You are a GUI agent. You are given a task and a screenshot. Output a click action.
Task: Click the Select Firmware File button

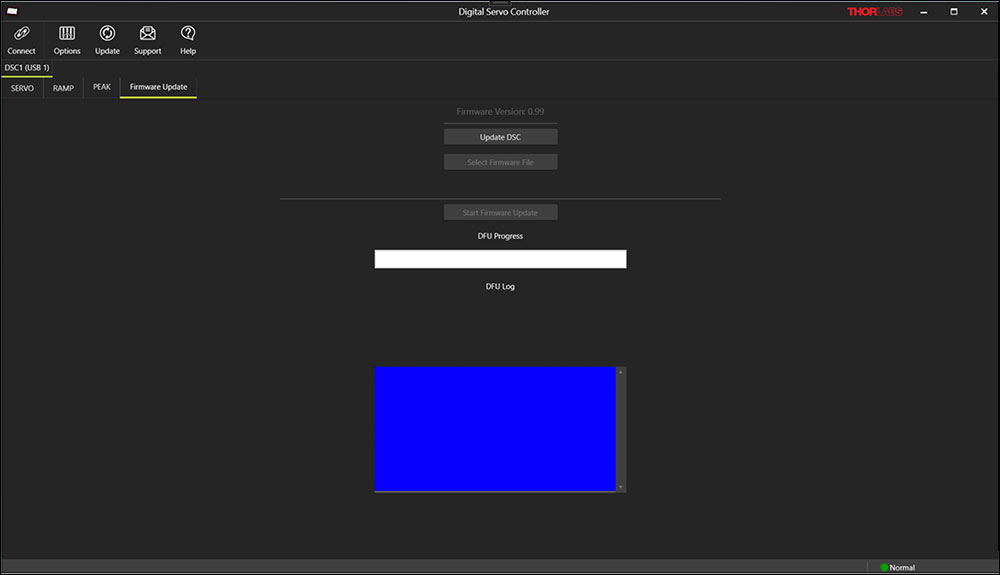pos(500,162)
